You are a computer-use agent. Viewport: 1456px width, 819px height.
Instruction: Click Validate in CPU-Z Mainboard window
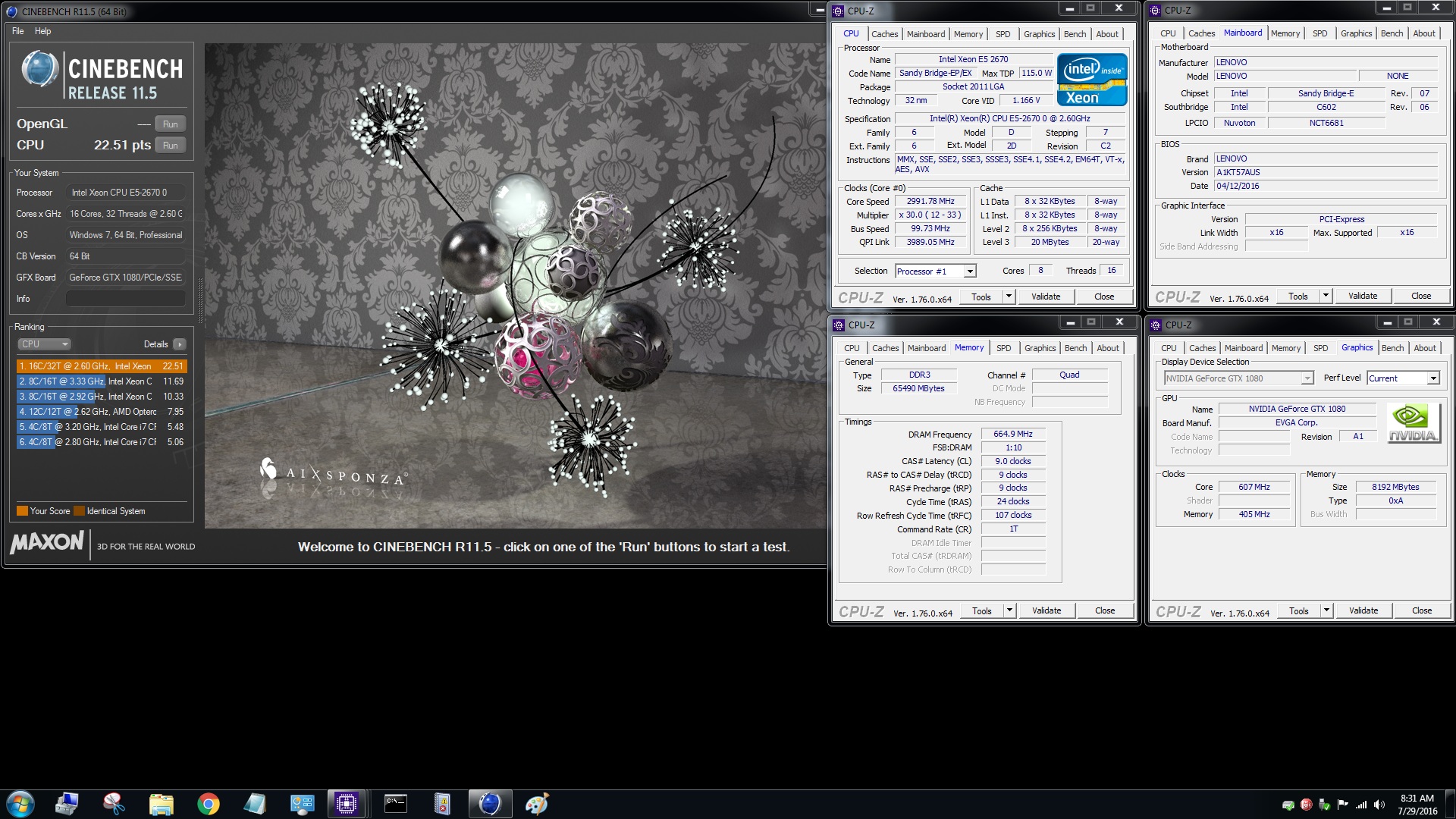tap(1363, 296)
